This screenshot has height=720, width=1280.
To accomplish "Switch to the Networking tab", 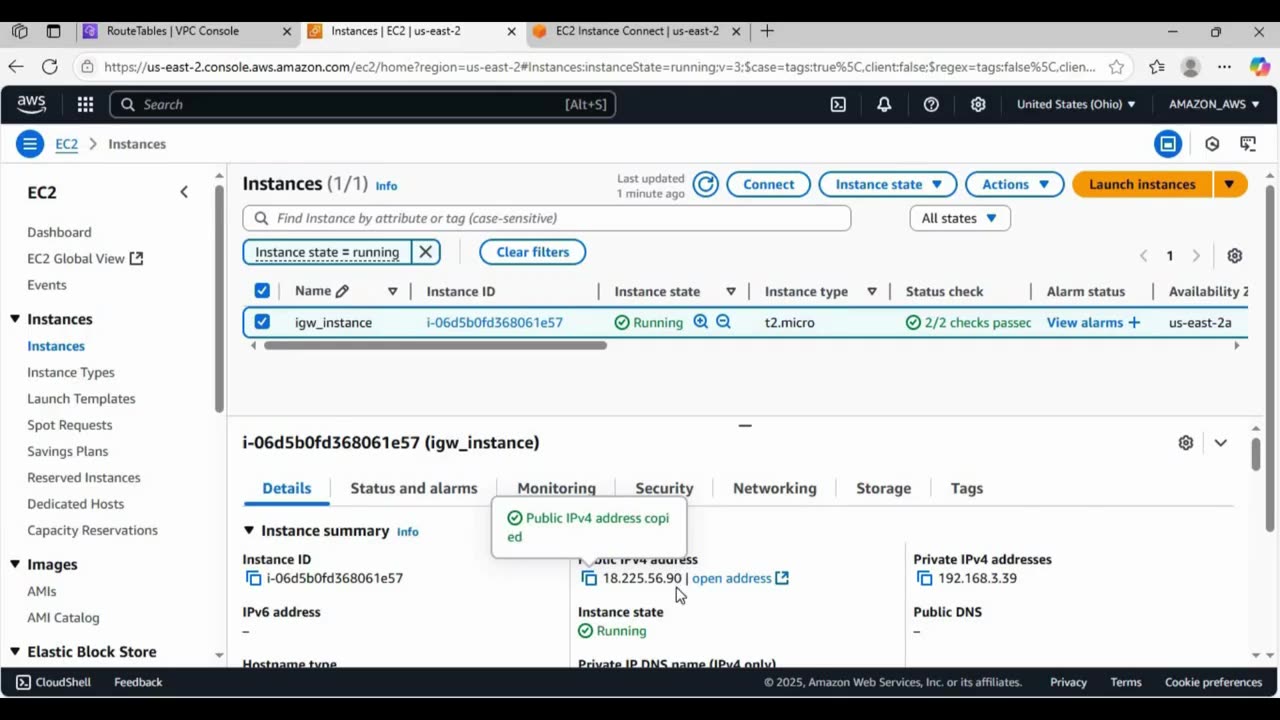I will tap(775, 488).
